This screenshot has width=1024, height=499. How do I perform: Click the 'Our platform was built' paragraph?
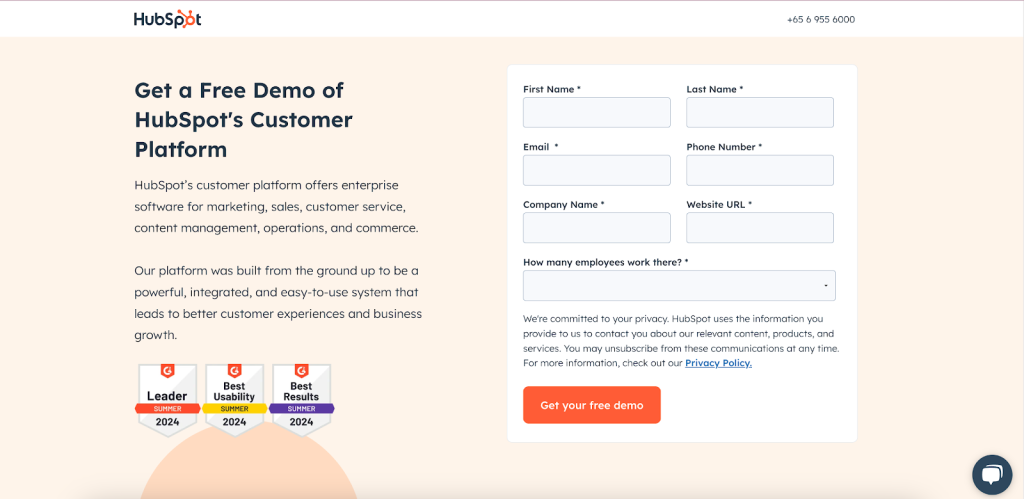pos(278,303)
